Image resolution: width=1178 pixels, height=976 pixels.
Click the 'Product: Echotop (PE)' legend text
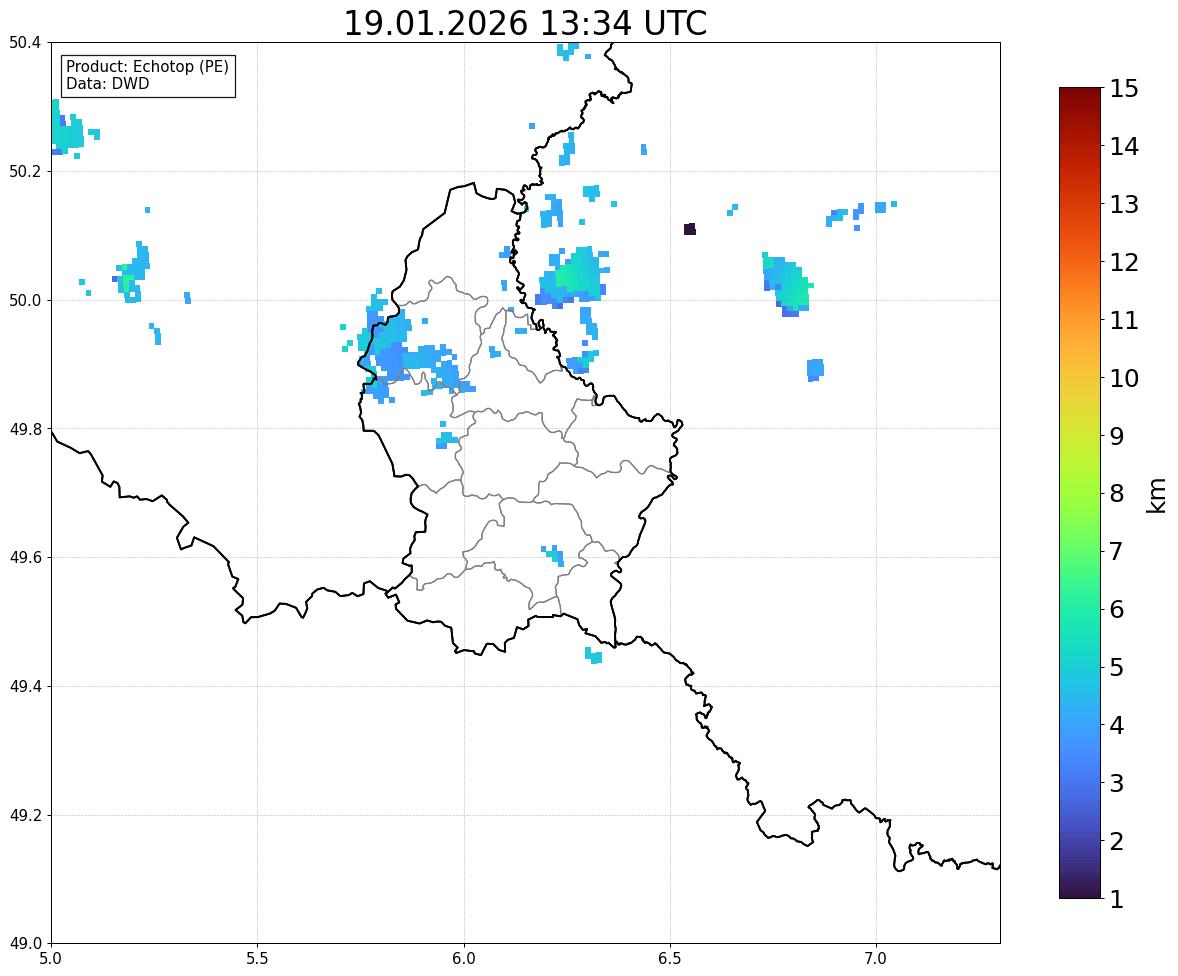[147, 67]
